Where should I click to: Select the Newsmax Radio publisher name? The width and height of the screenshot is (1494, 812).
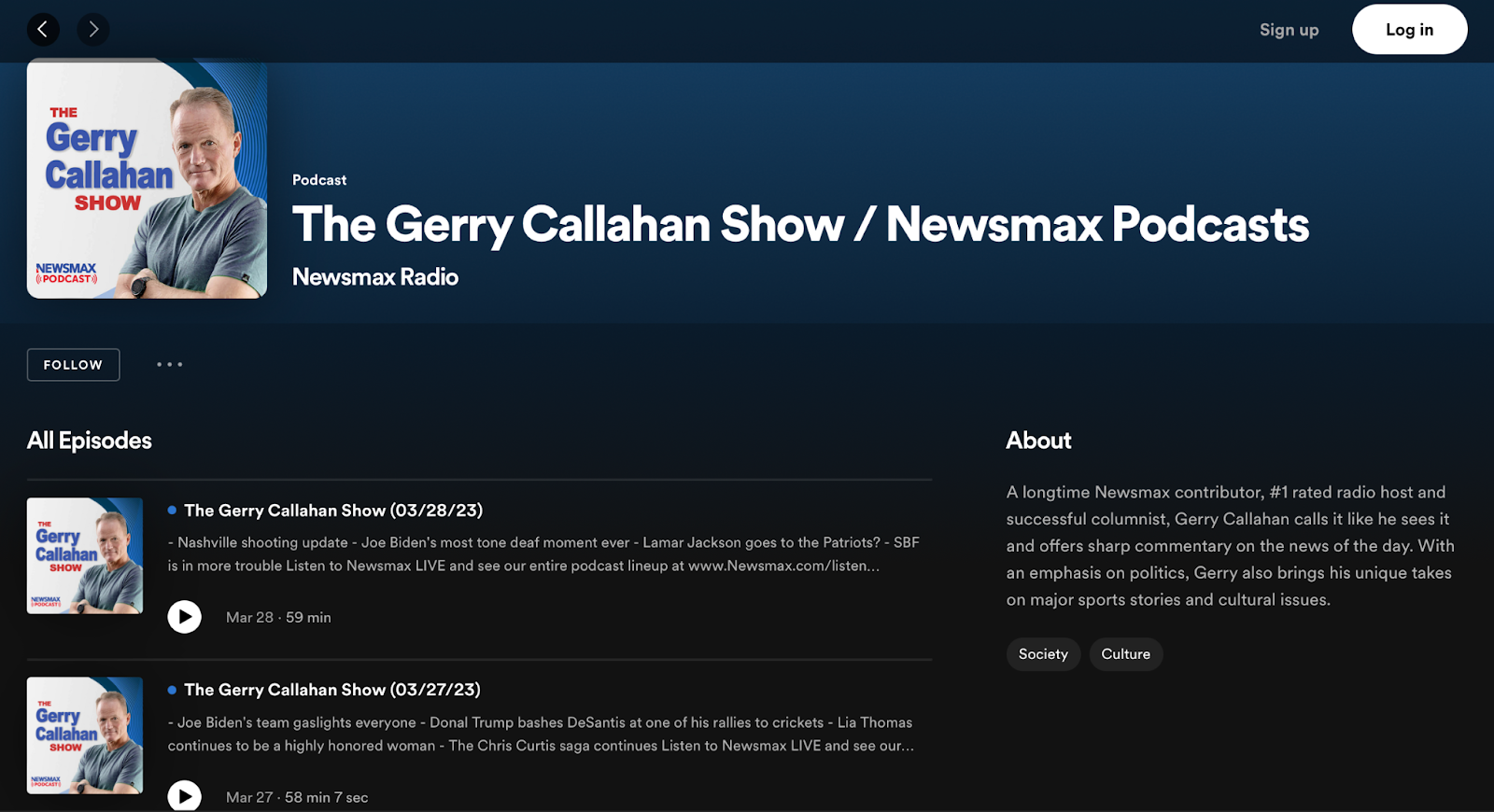tap(375, 277)
